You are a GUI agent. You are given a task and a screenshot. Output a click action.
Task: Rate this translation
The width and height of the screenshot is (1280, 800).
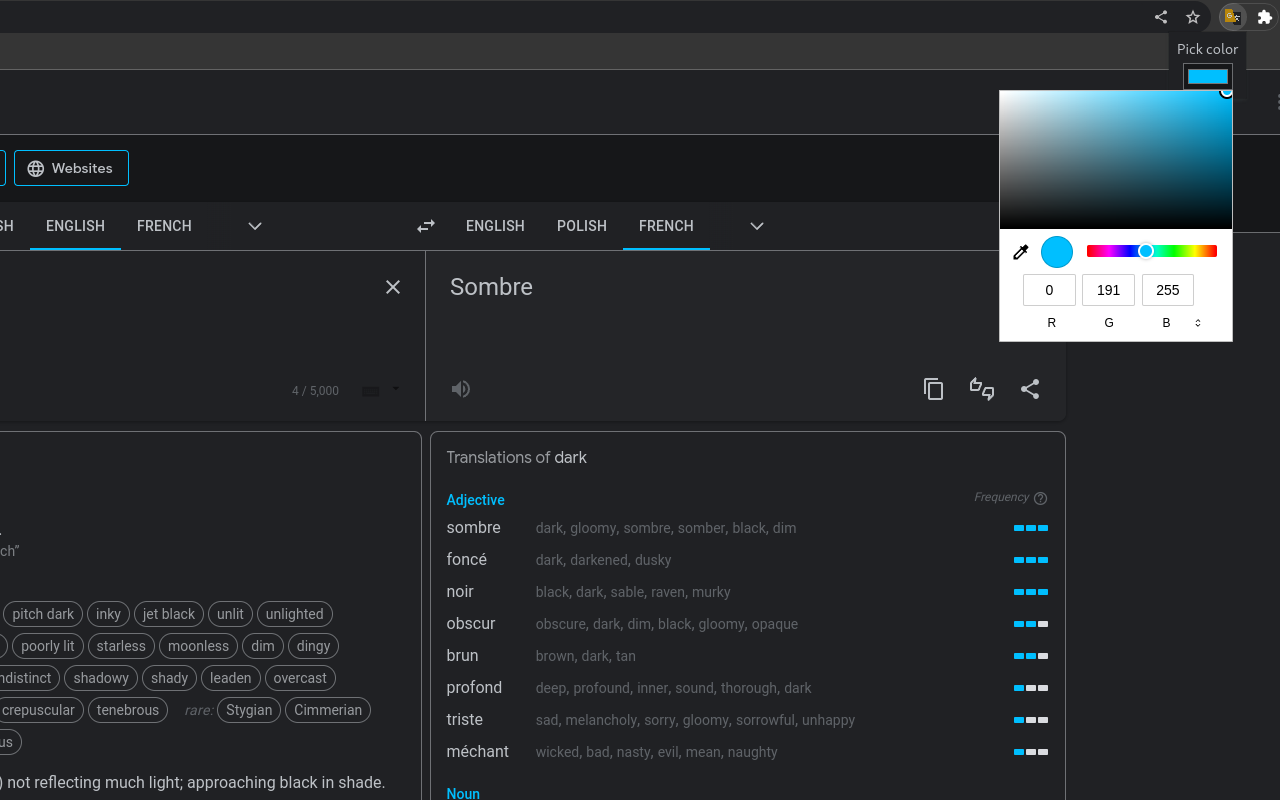coord(981,389)
